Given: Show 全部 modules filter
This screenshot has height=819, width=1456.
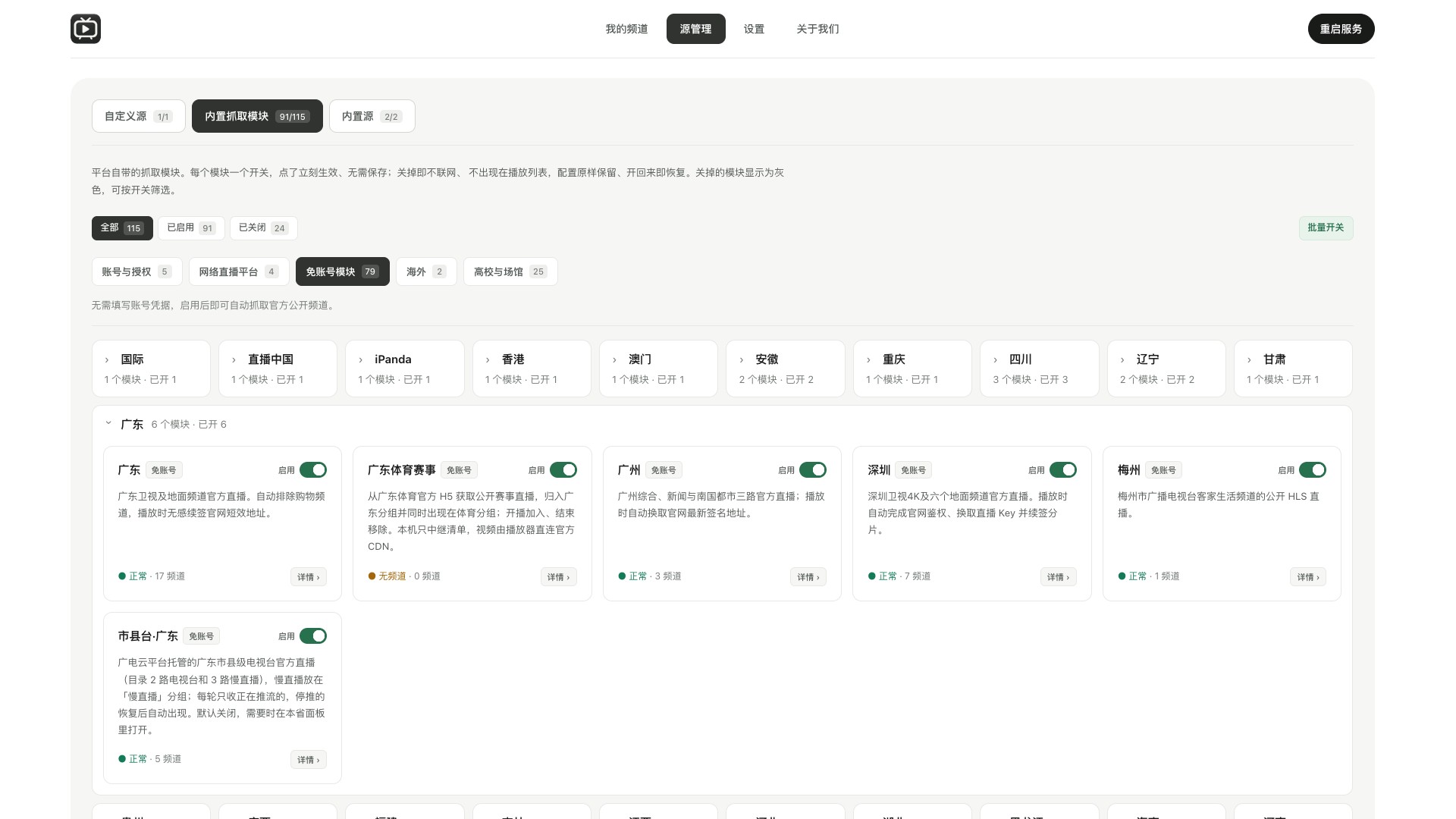Looking at the screenshot, I should pyautogui.click(x=122, y=227).
